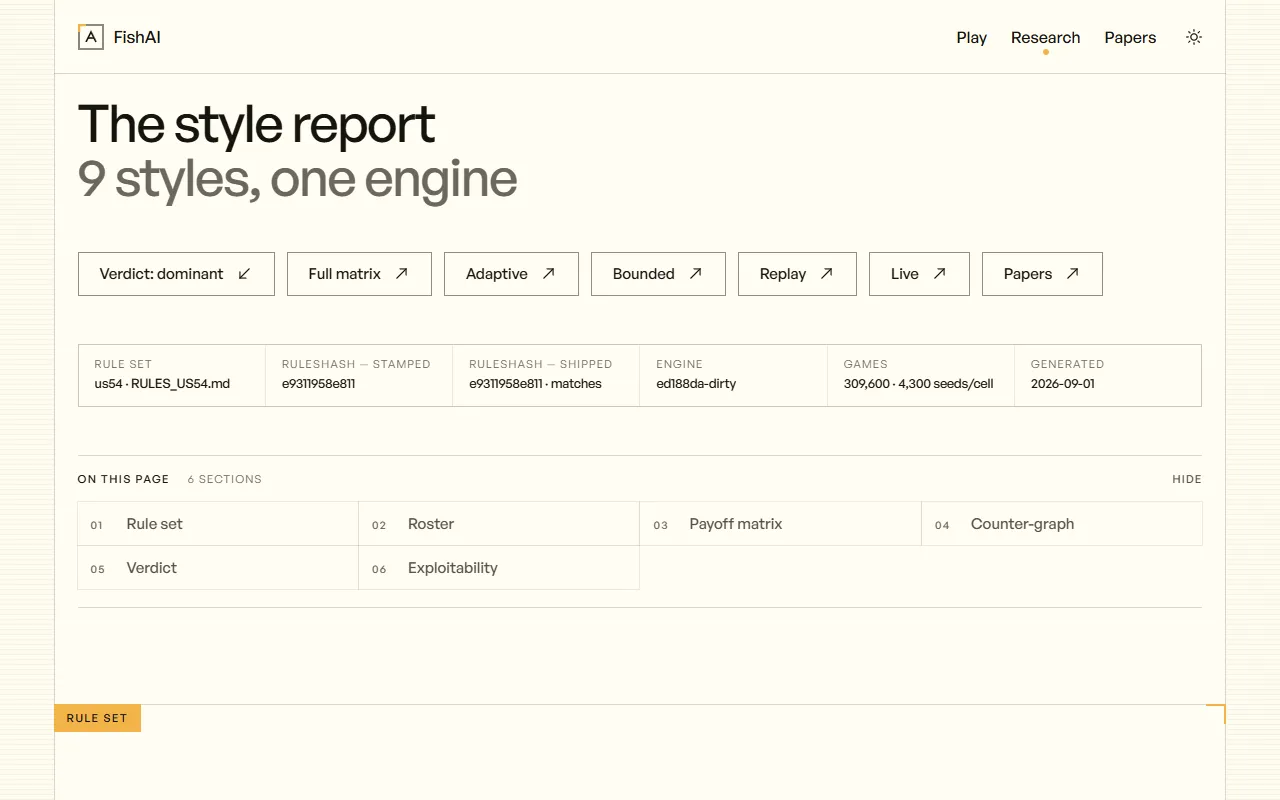Open the Adaptive report button
Viewport: 1280px width, 800px height.
click(x=511, y=274)
